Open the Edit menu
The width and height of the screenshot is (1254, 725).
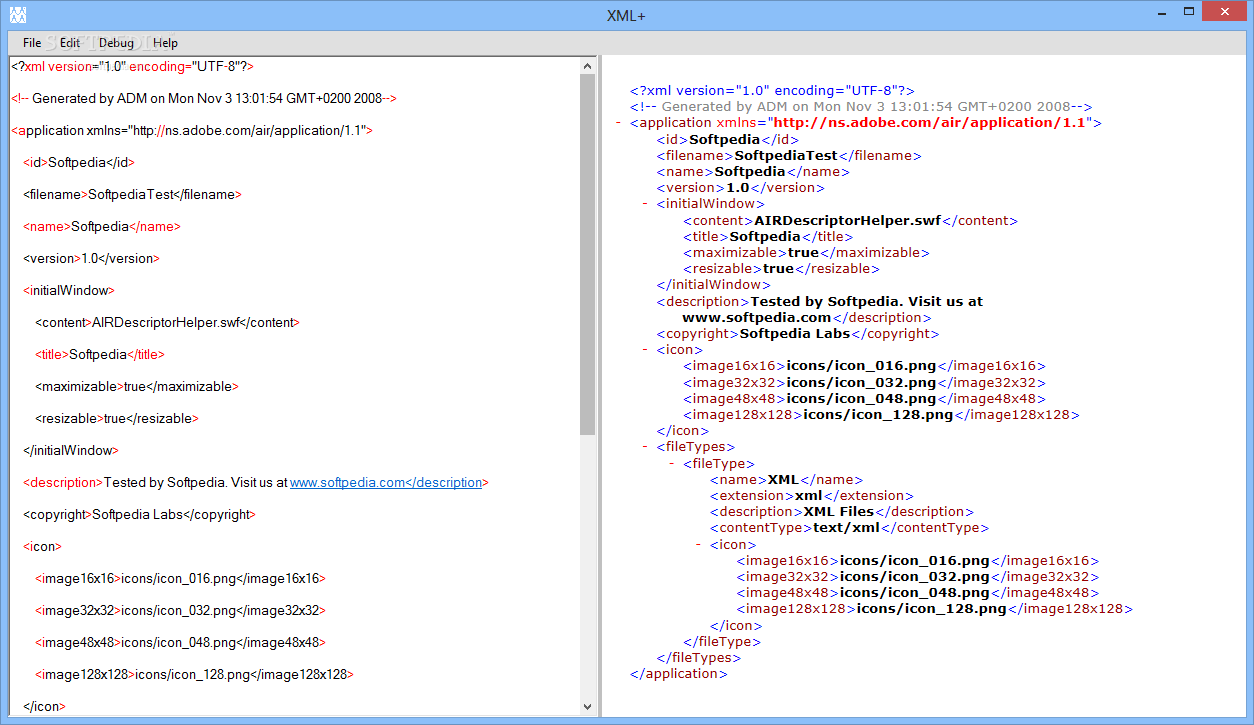click(69, 43)
